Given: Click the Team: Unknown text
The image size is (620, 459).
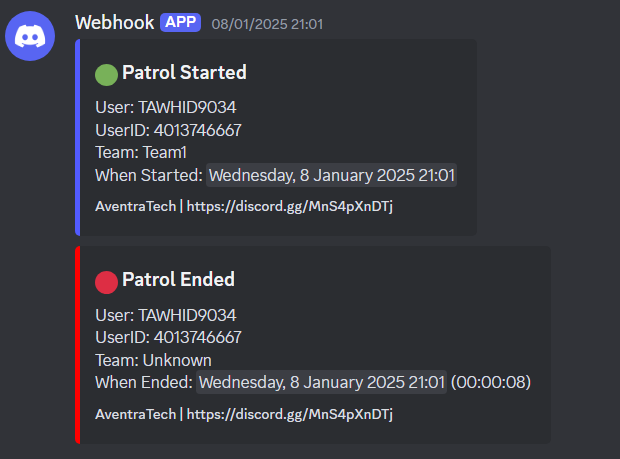Looking at the screenshot, I should 153,360.
